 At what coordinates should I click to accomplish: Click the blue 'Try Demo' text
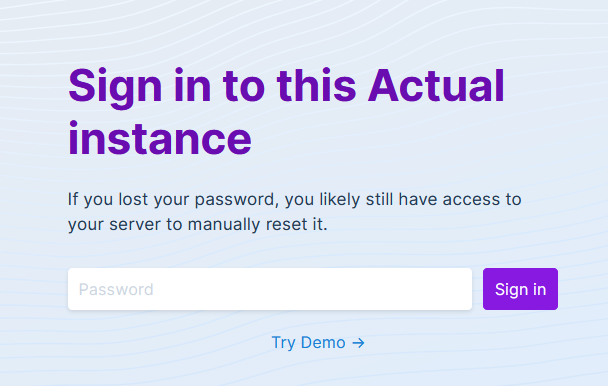pos(308,343)
